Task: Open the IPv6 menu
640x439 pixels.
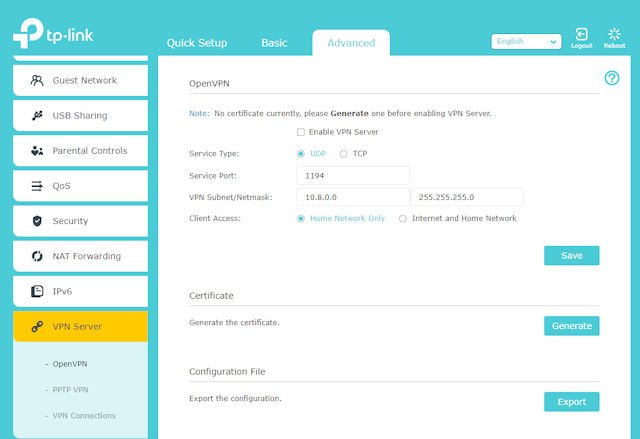Action: click(80, 291)
